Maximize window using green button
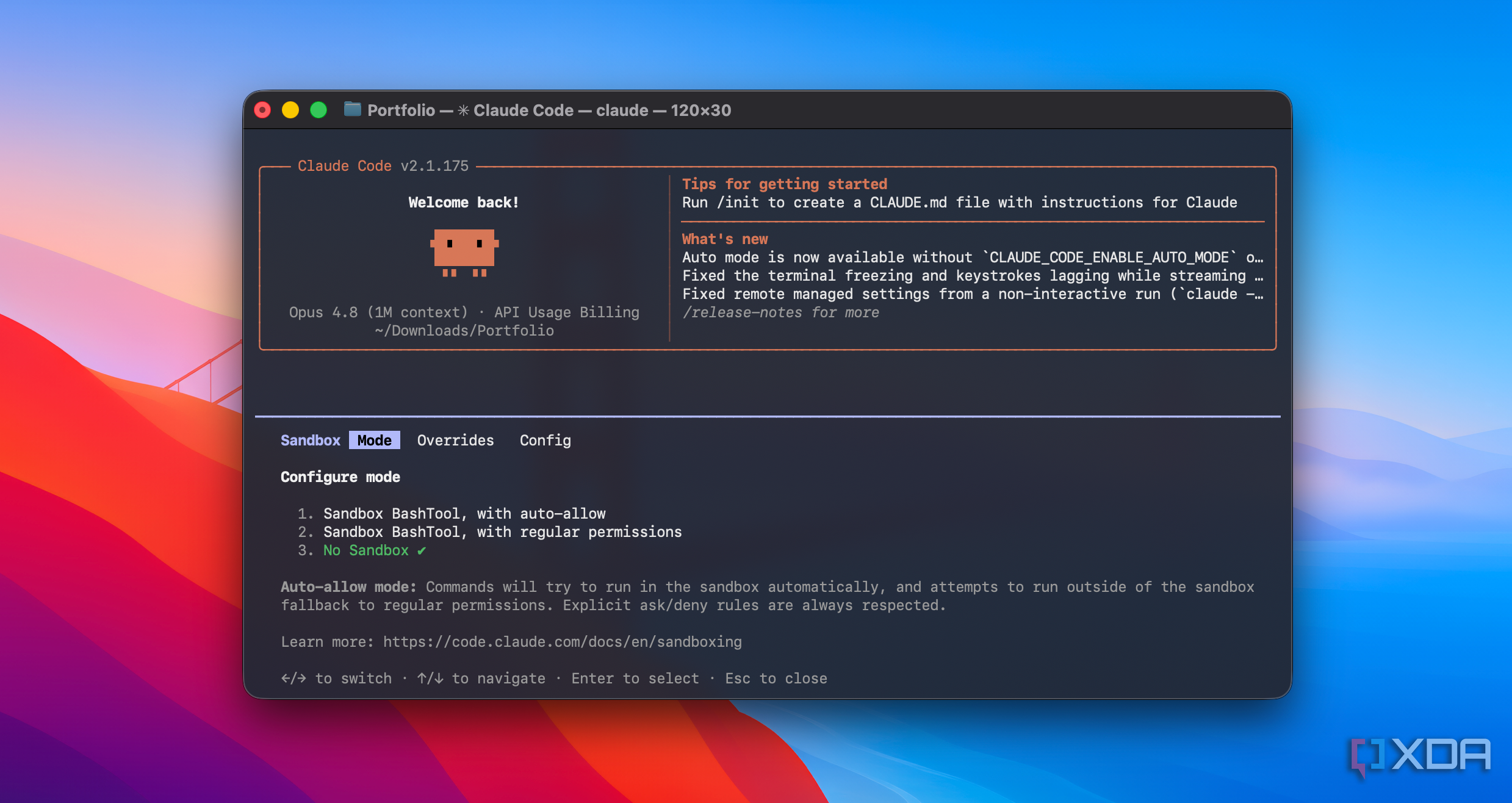 pyautogui.click(x=319, y=110)
